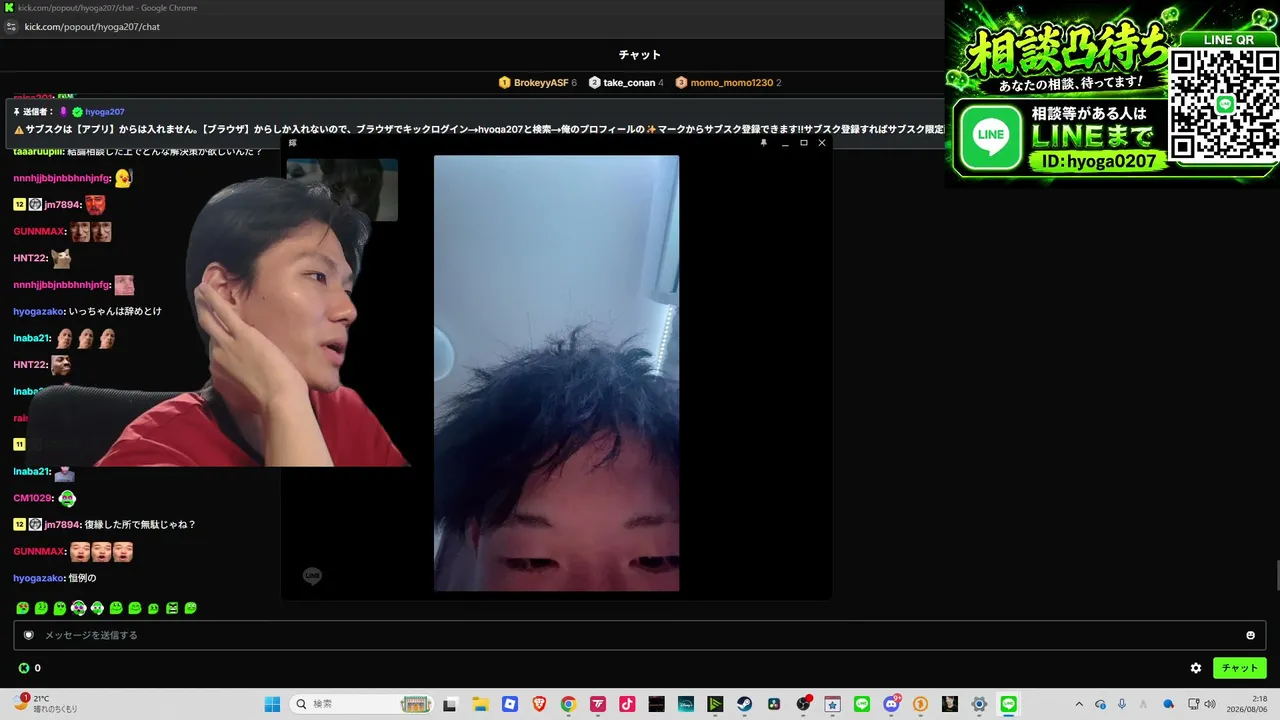Open site info icon in address bar
The image size is (1280, 720).
(11, 27)
